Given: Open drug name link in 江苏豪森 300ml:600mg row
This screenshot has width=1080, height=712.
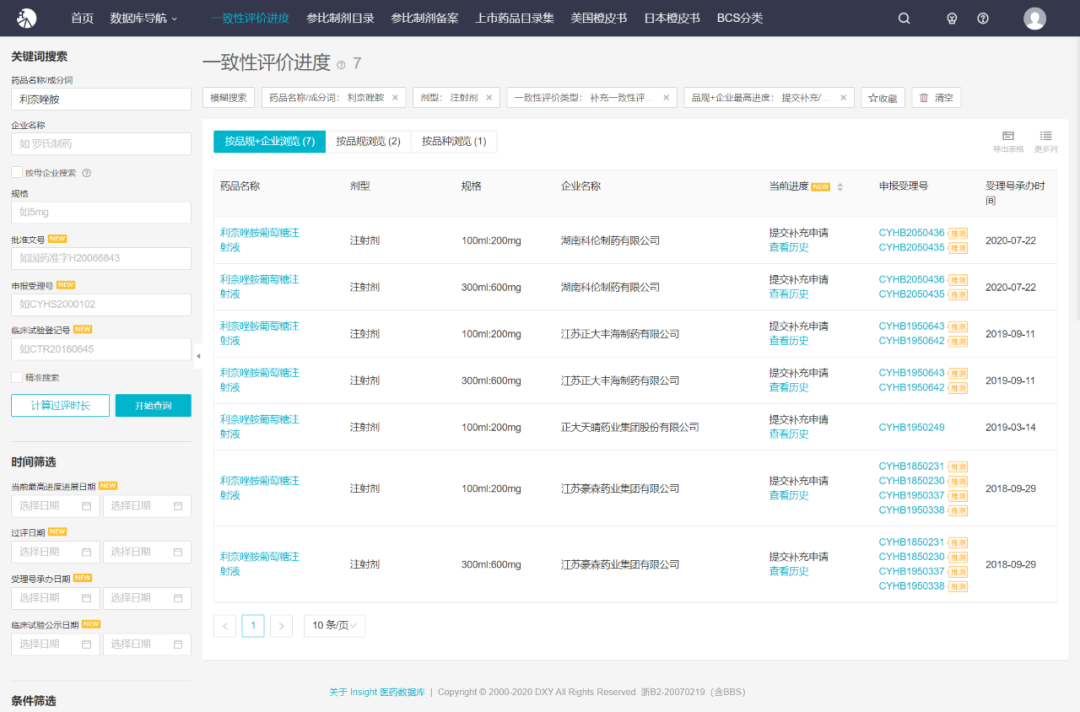Looking at the screenshot, I should pos(260,564).
